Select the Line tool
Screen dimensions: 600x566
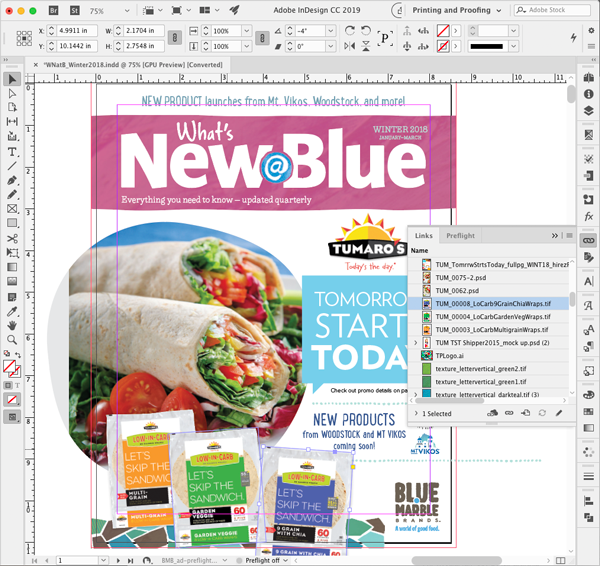12,166
